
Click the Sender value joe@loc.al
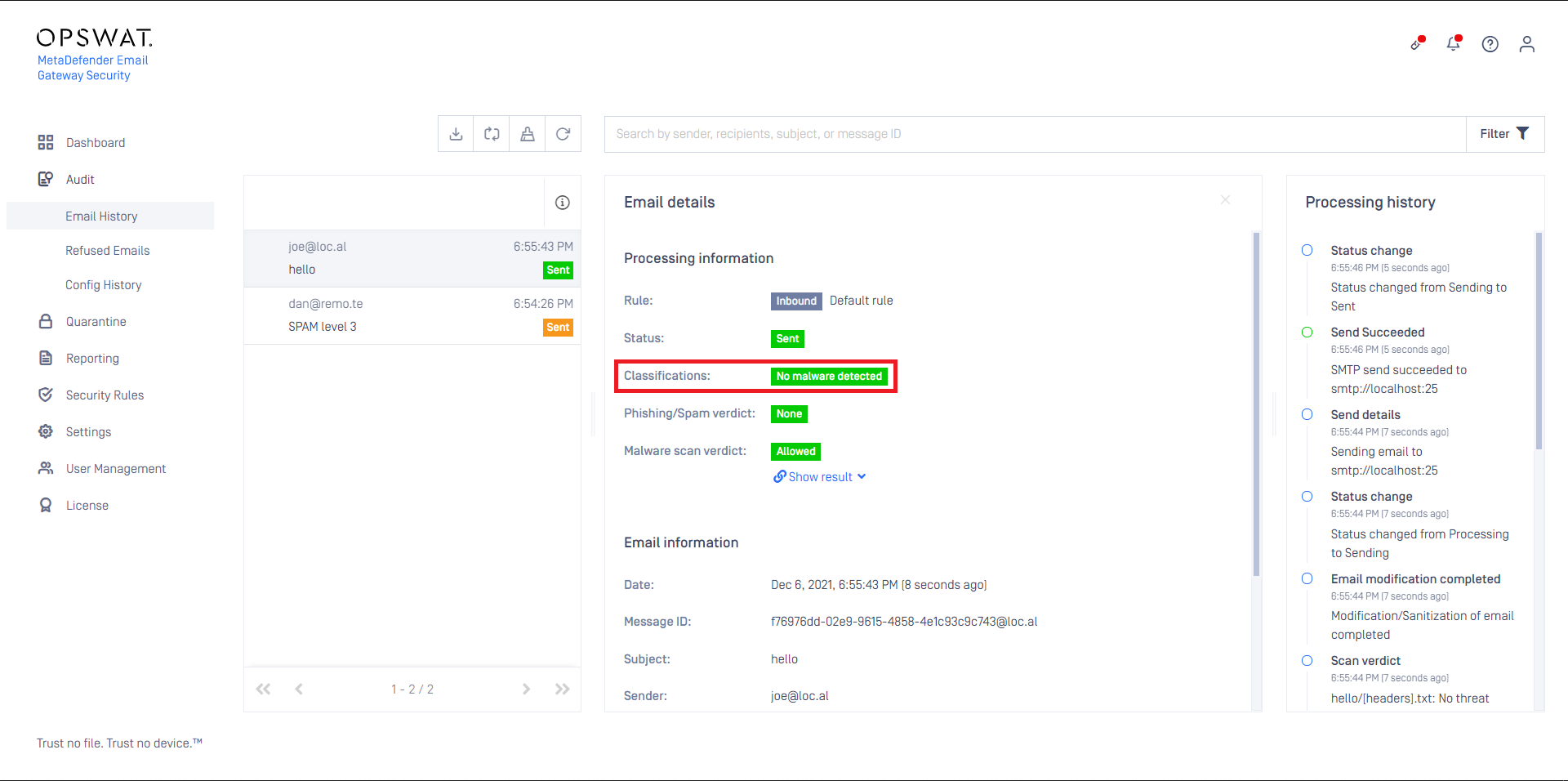[800, 696]
